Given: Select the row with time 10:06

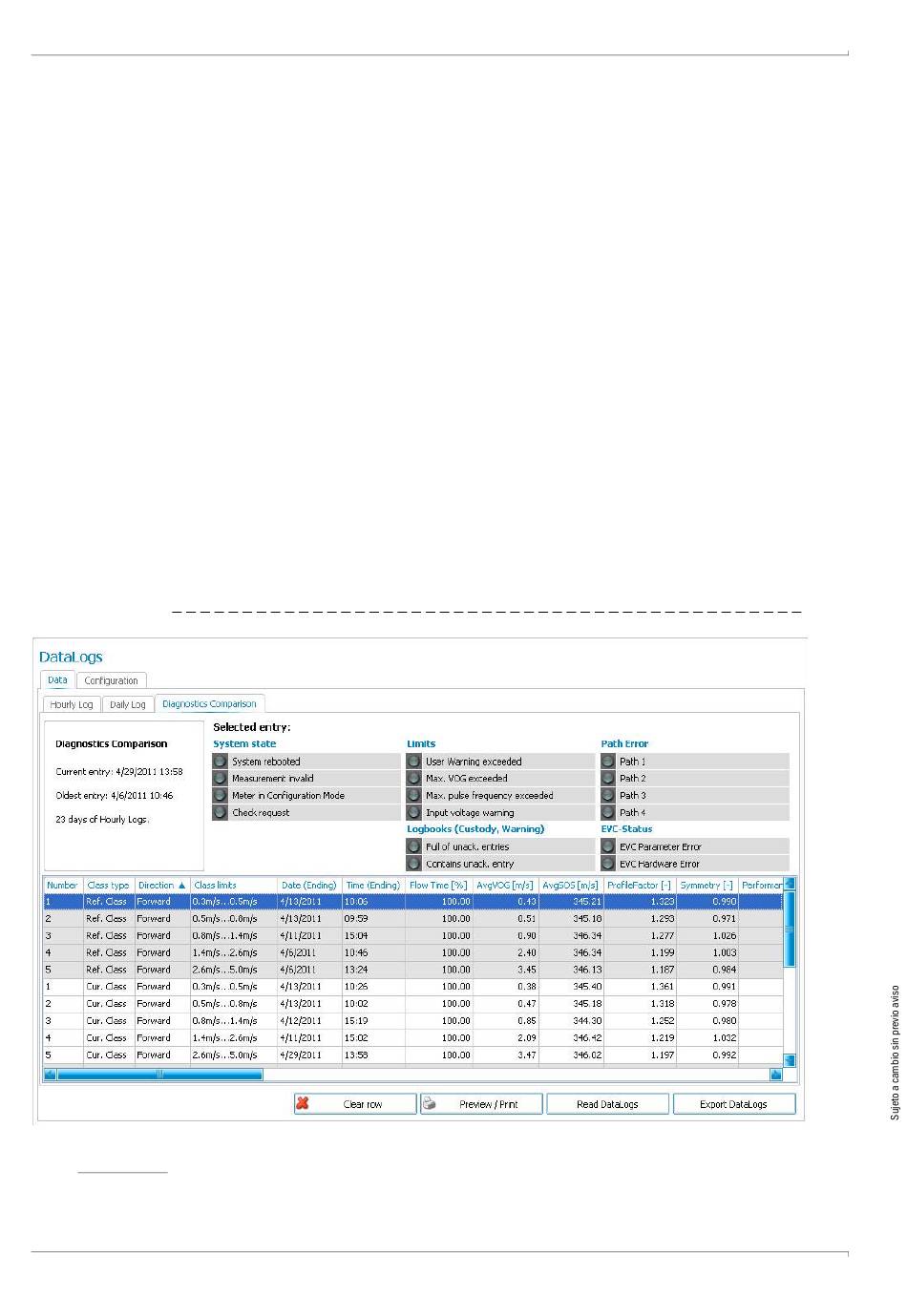Looking at the screenshot, I should tap(413, 902).
